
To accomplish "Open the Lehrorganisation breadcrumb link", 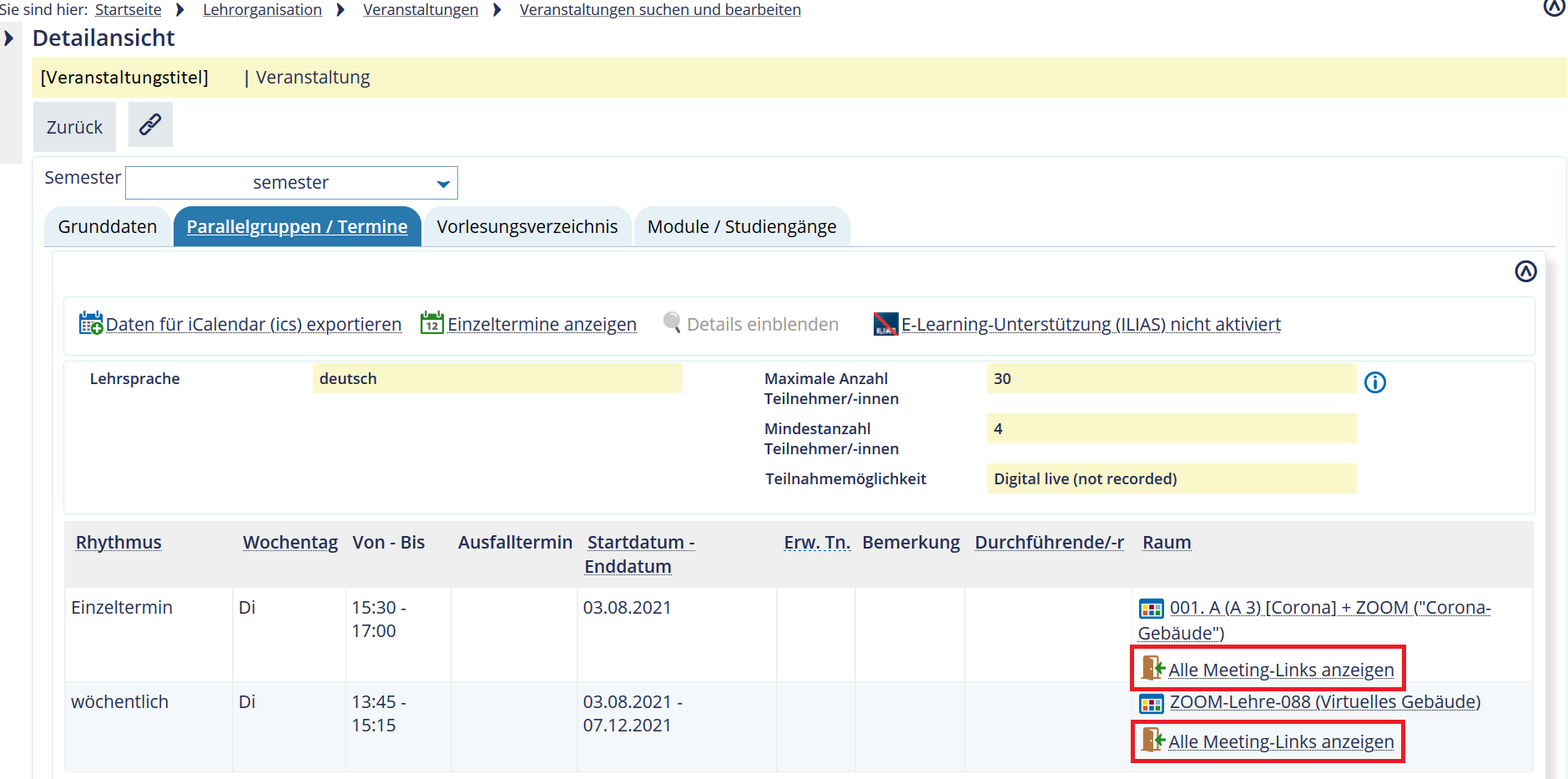I will click(x=262, y=9).
